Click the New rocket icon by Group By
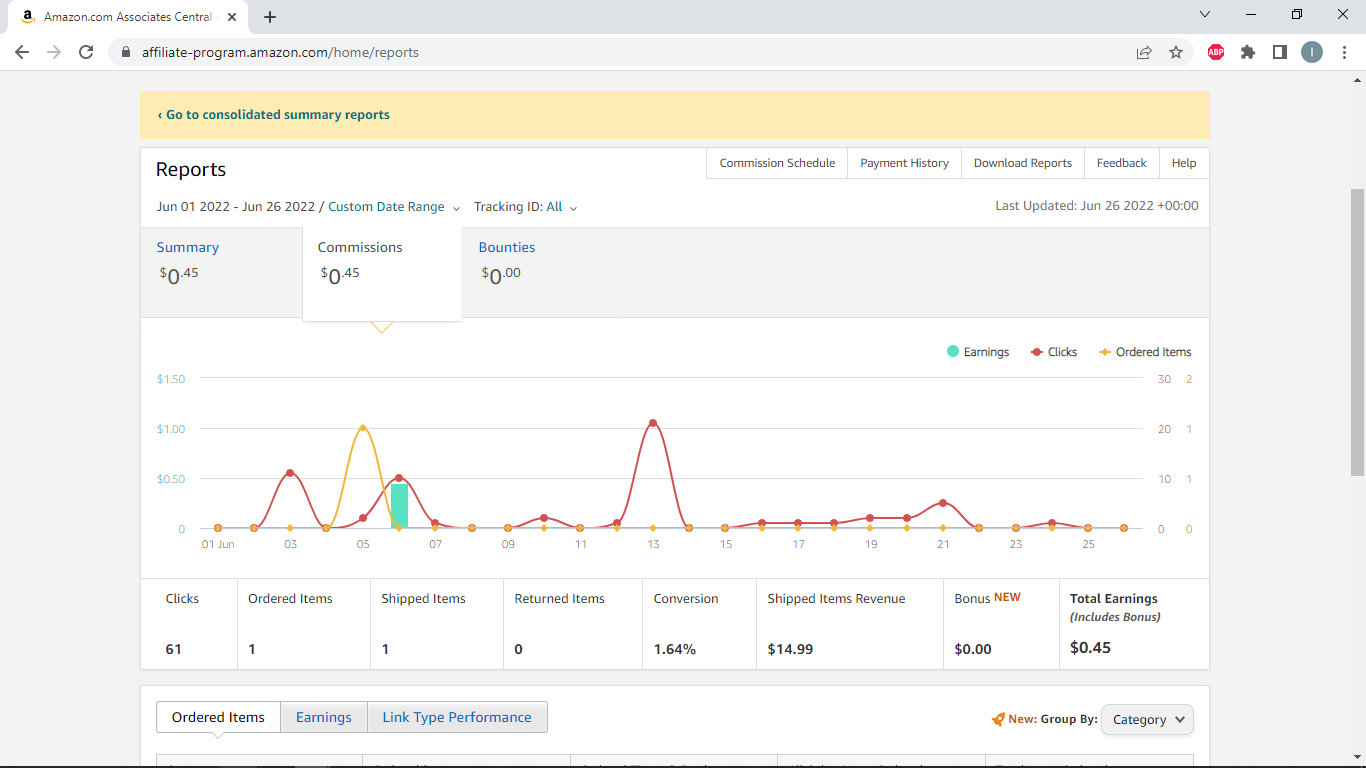 [x=998, y=719]
